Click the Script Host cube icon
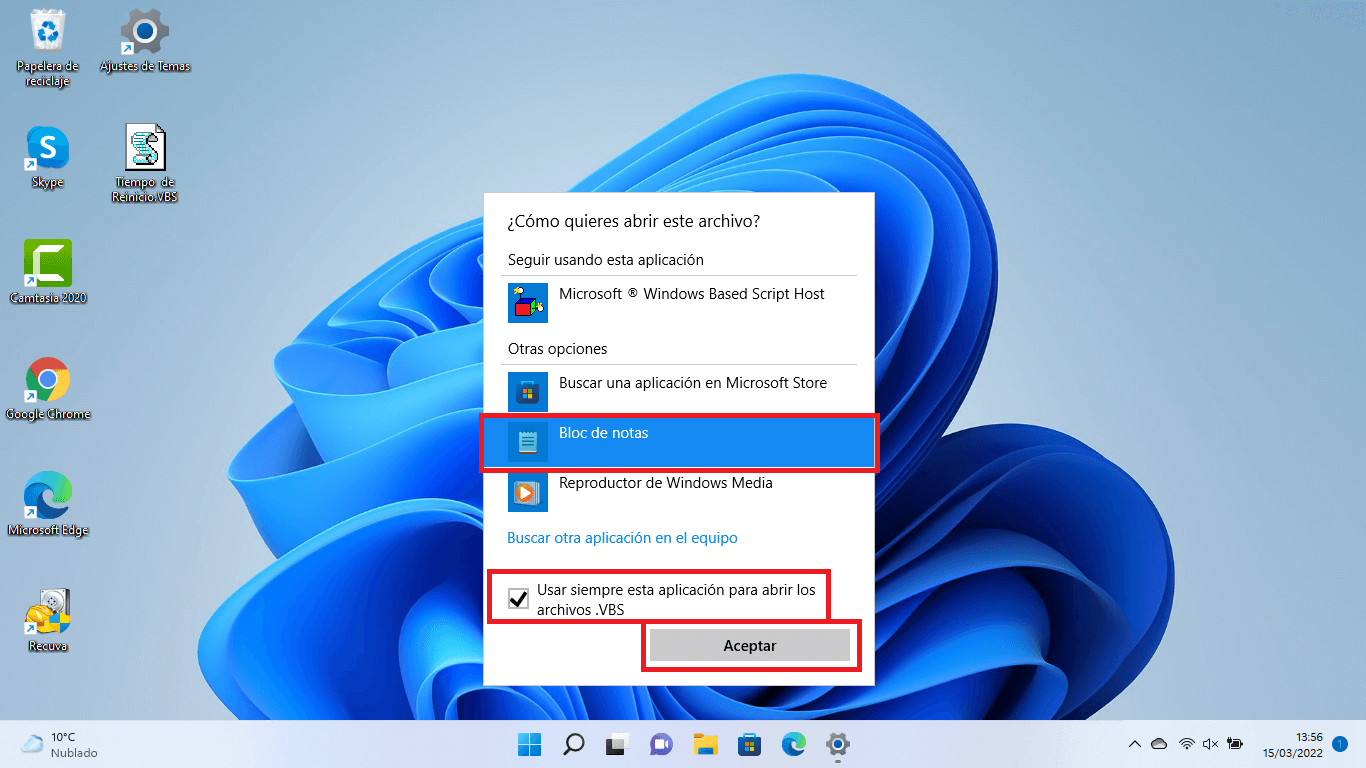The height and width of the screenshot is (768, 1366). tap(528, 302)
